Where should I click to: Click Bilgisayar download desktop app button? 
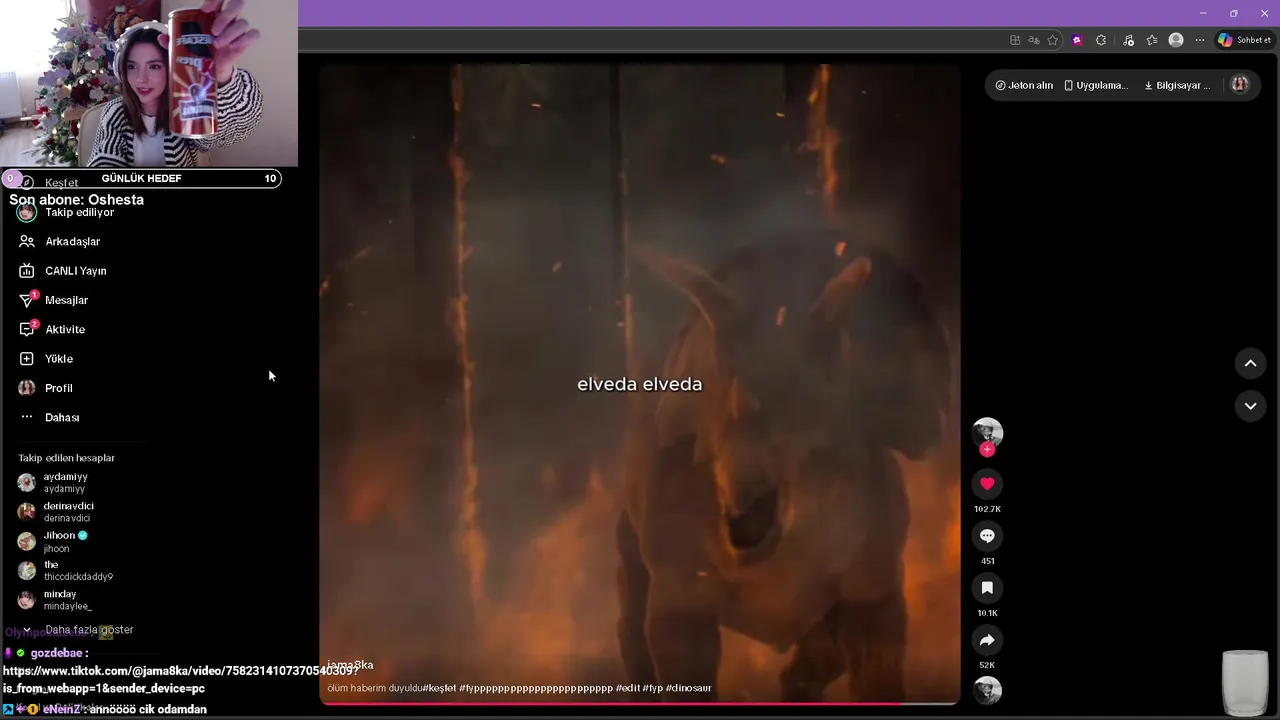pyautogui.click(x=1177, y=85)
